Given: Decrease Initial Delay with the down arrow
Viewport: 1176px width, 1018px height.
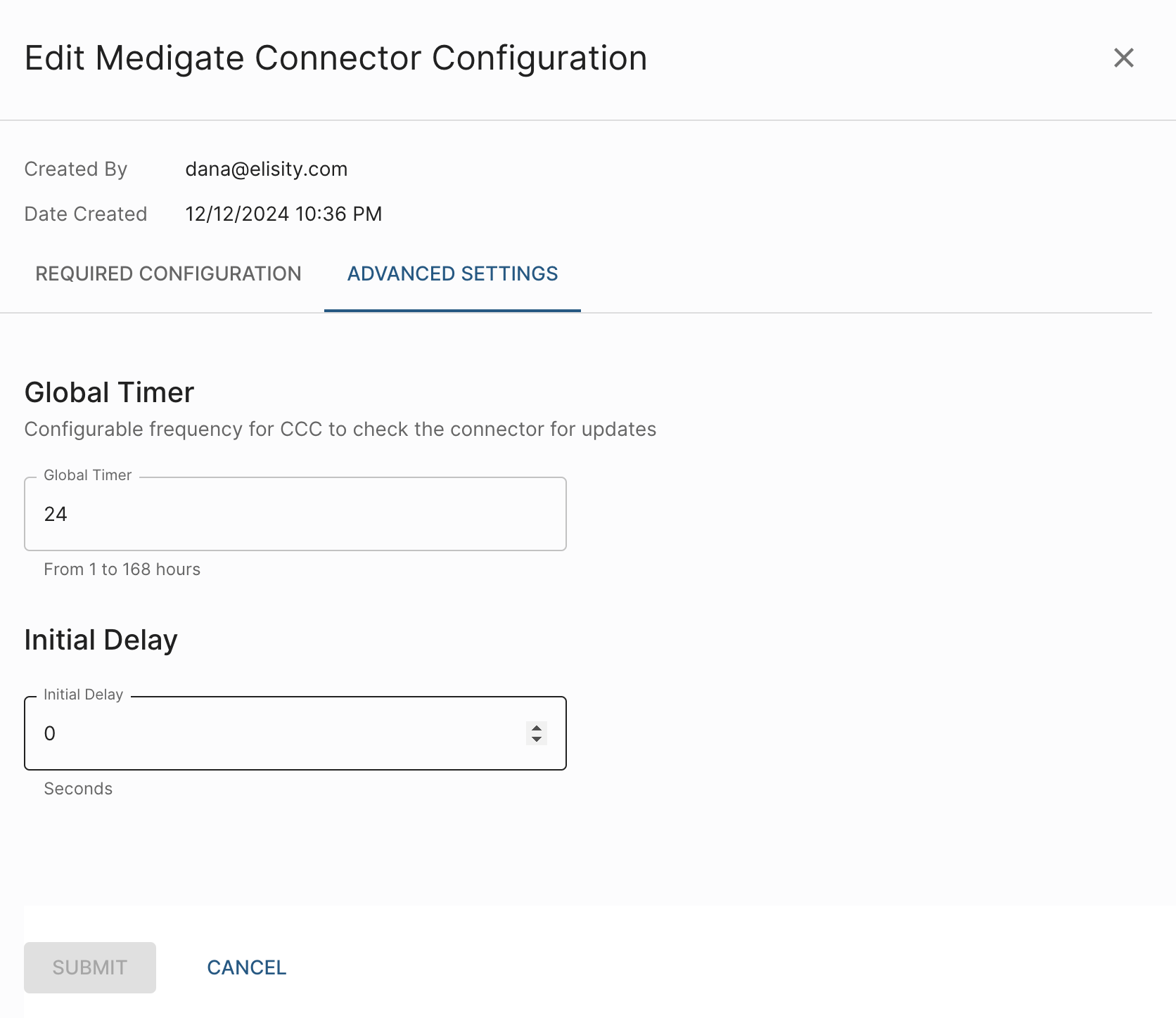Looking at the screenshot, I should [x=537, y=739].
